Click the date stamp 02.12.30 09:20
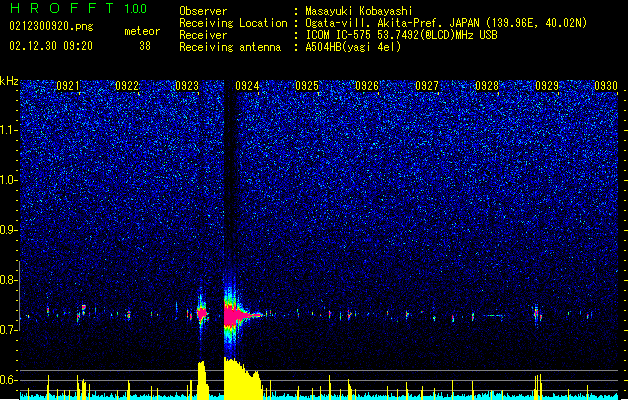The width and height of the screenshot is (629, 400). 51,46
